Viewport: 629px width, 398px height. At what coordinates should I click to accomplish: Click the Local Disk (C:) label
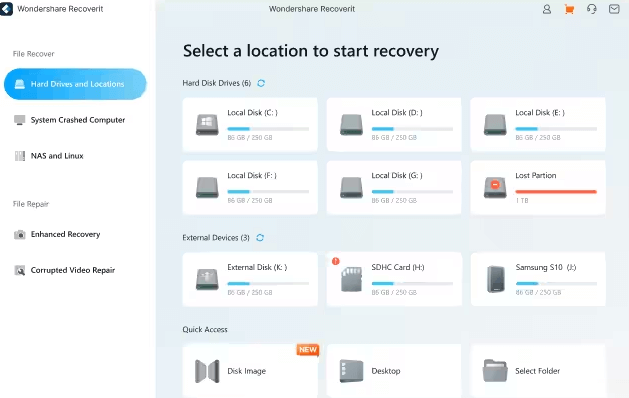(252, 113)
